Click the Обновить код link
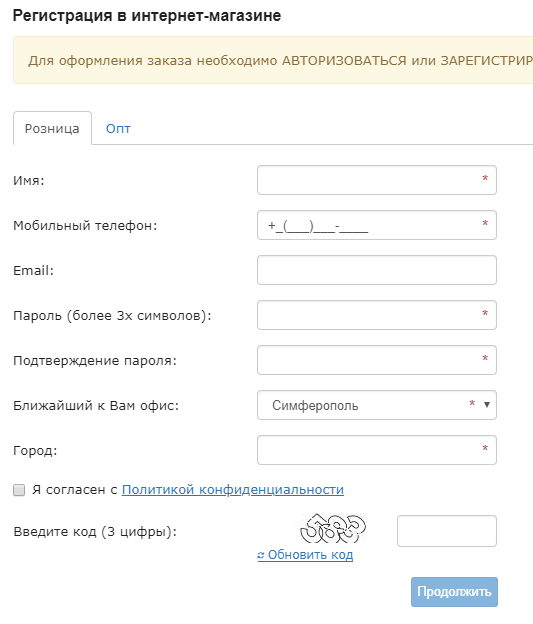Screen dimensions: 533x624 pyautogui.click(x=305, y=555)
